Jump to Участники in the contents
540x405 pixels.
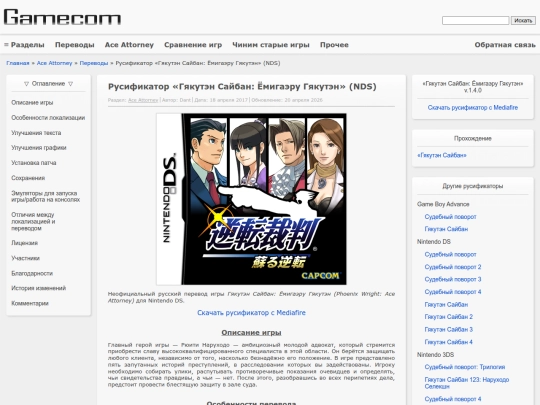pos(25,258)
